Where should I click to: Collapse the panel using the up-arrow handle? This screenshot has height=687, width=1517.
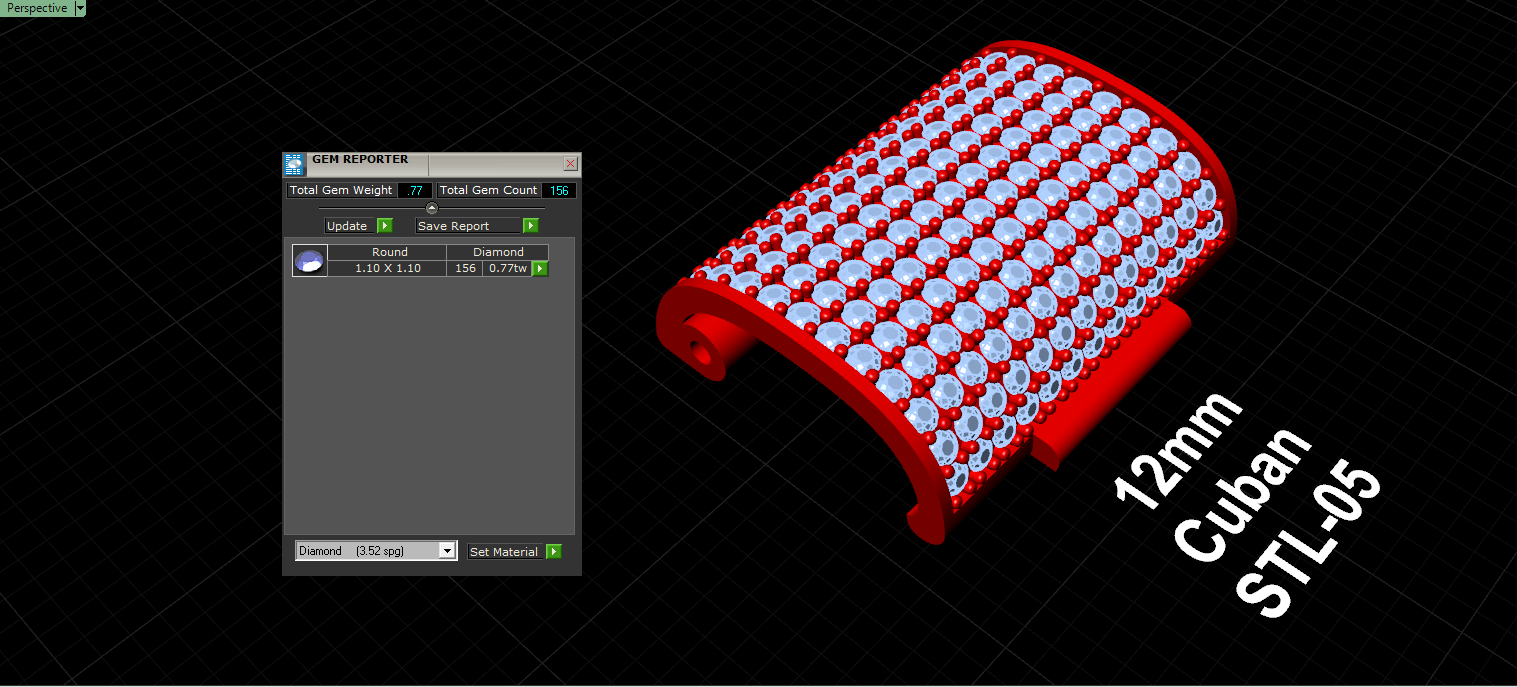point(432,208)
